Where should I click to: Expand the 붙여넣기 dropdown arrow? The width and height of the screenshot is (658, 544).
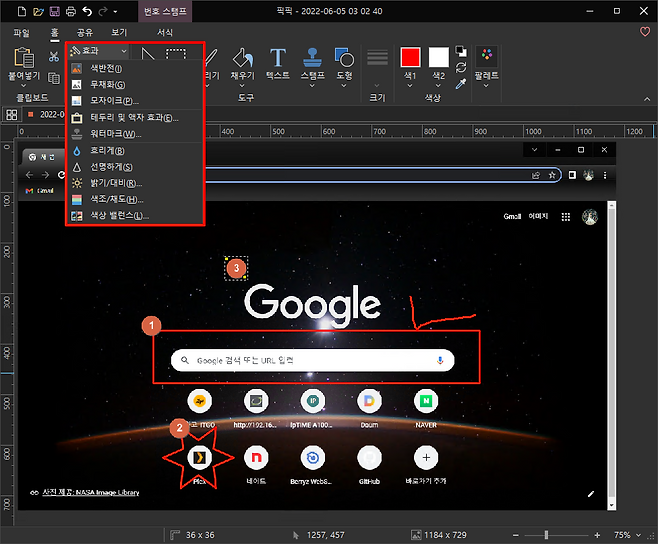pyautogui.click(x=24, y=85)
